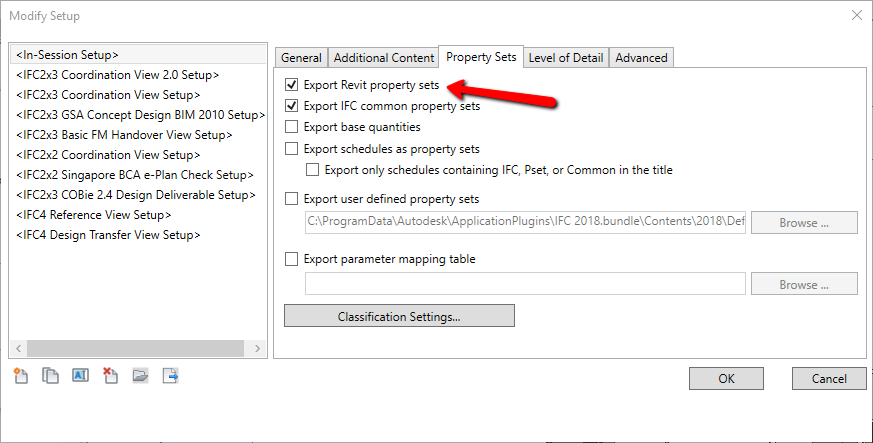Switch to the General tab
Viewport: 873px width, 443px height.
click(301, 58)
